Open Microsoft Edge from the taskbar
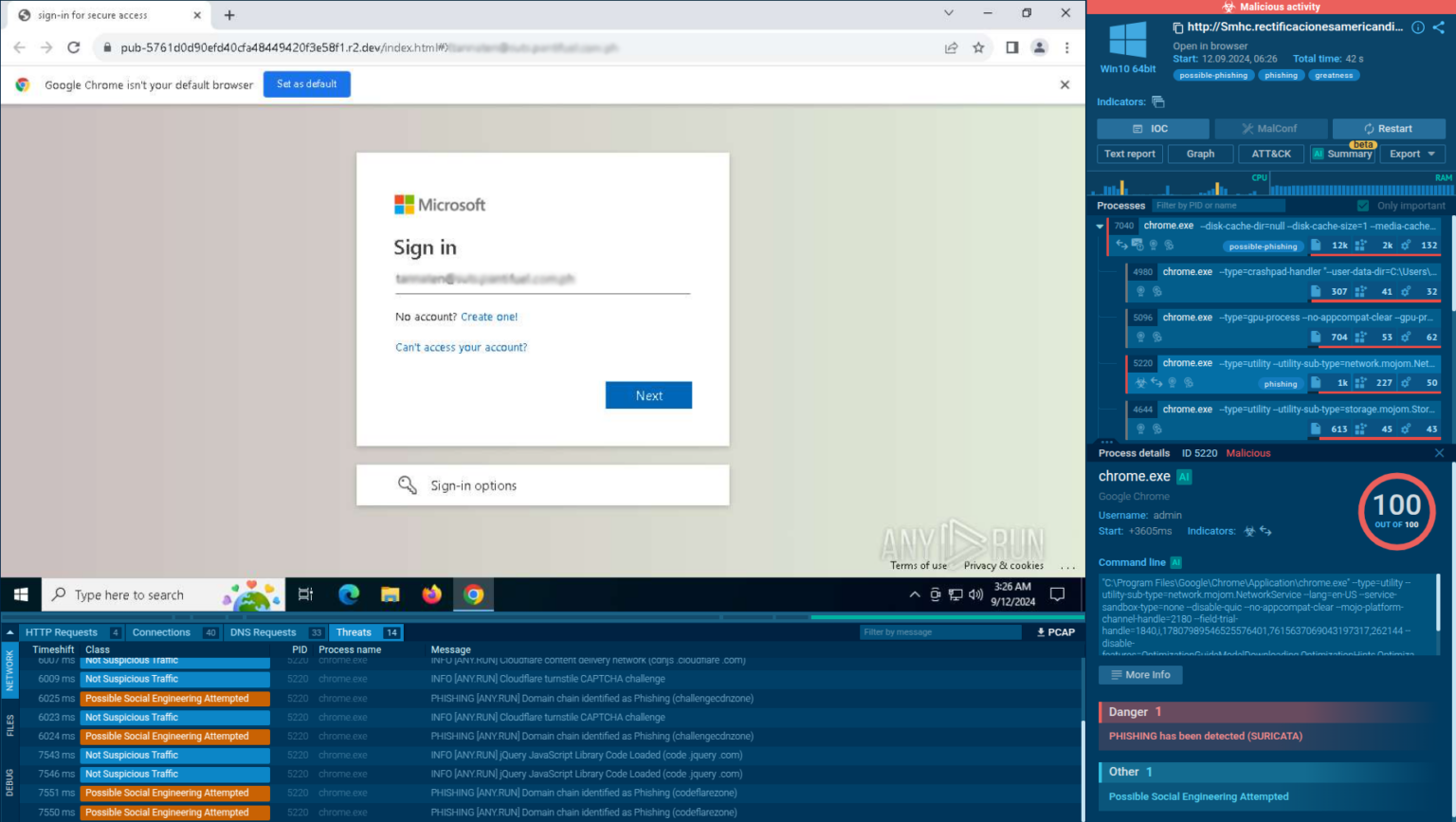1456x822 pixels. 349,594
